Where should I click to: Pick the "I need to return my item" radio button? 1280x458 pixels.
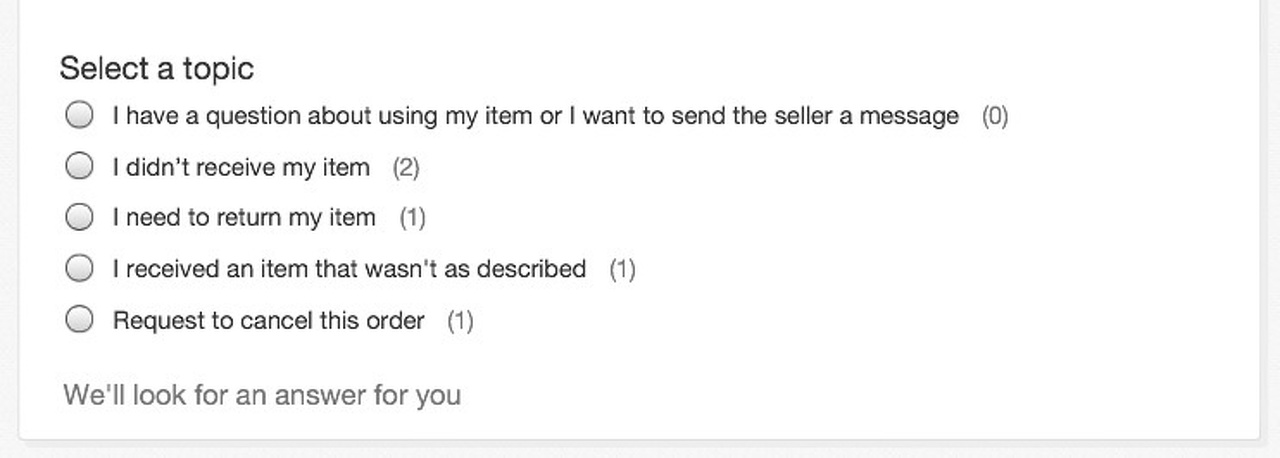(79, 217)
